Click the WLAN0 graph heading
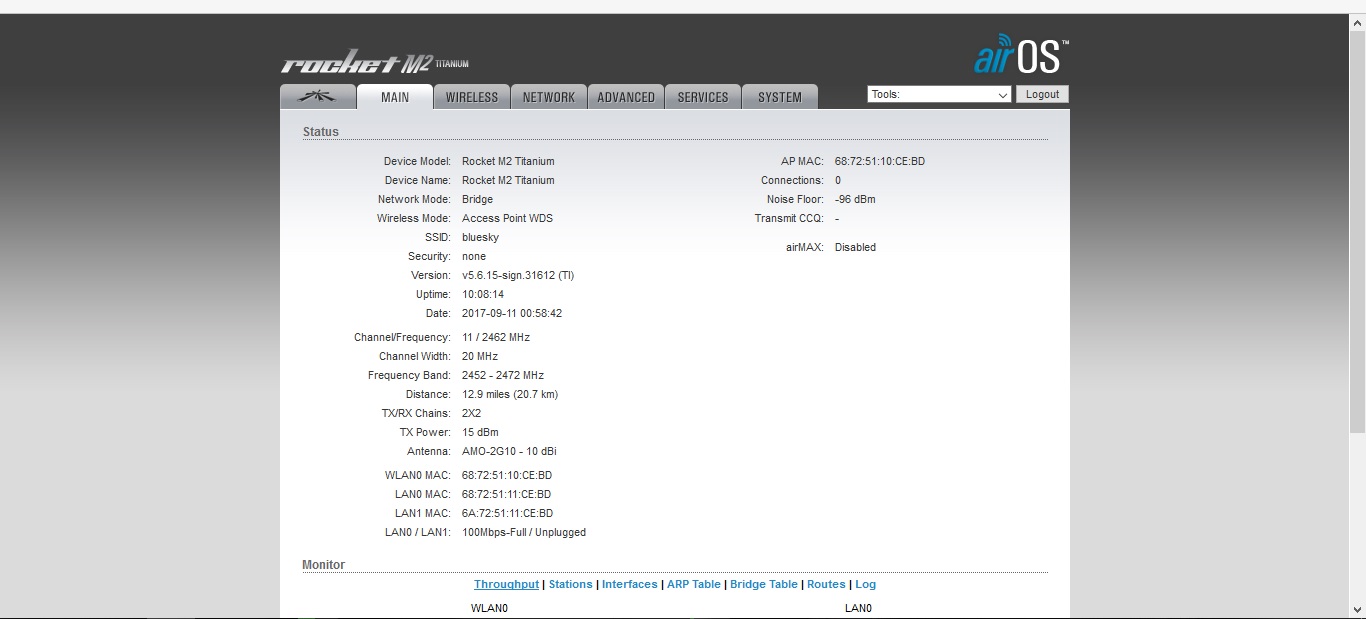 [x=490, y=608]
